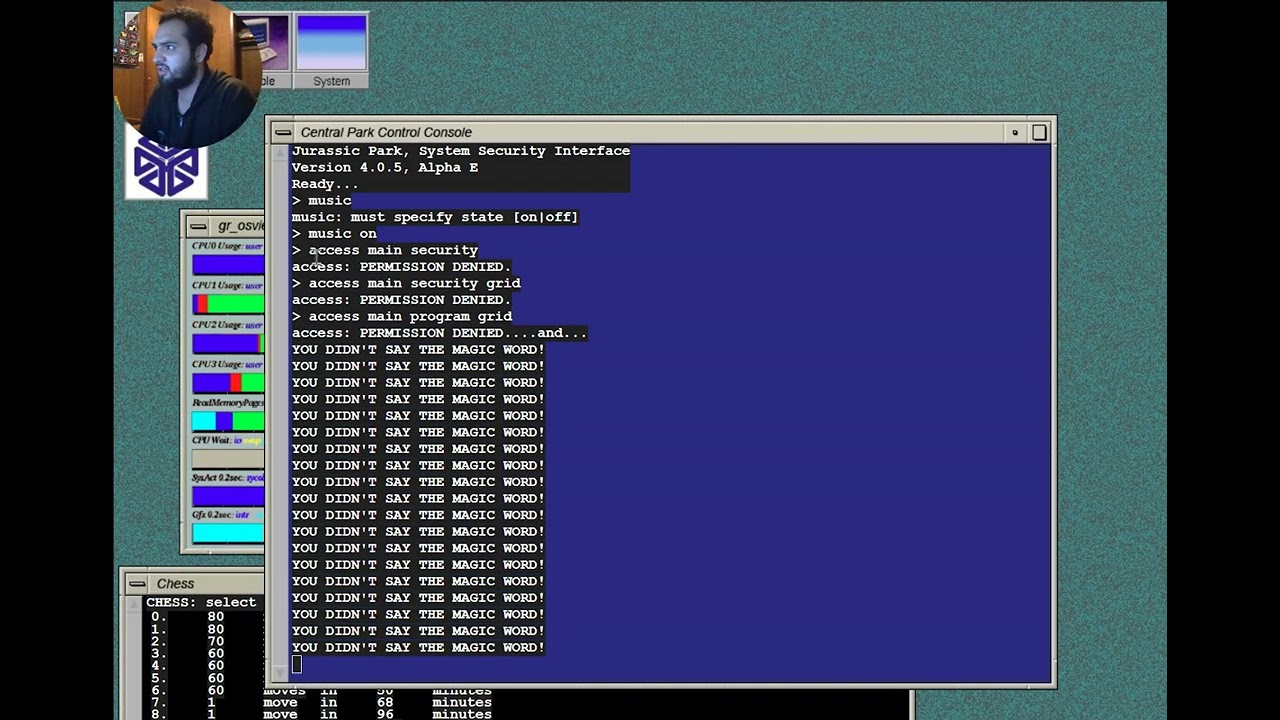Click the 'CPU1 Usage' label in gr_osview

pyautogui.click(x=217, y=286)
